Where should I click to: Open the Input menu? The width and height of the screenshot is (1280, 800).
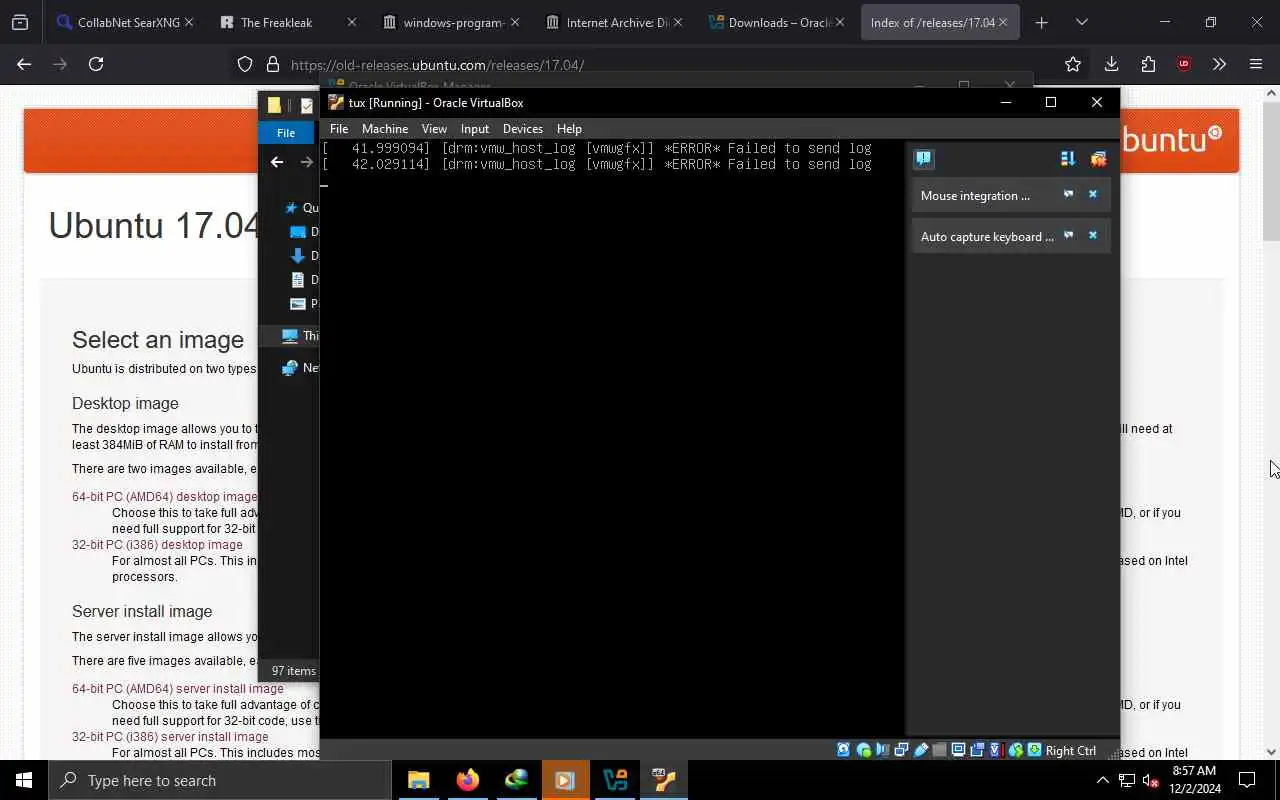point(475,128)
